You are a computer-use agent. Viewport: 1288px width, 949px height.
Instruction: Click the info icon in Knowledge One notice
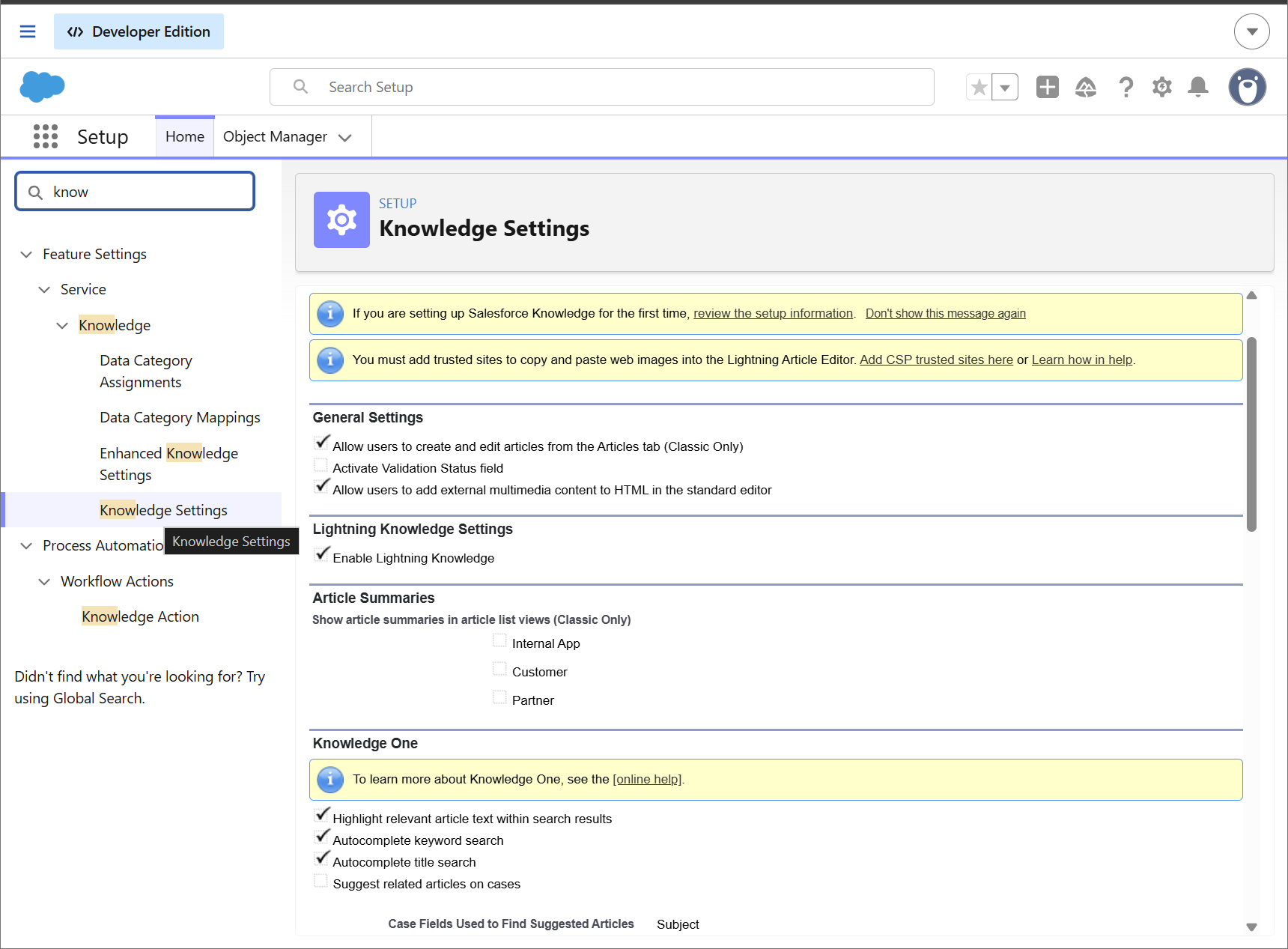click(330, 780)
